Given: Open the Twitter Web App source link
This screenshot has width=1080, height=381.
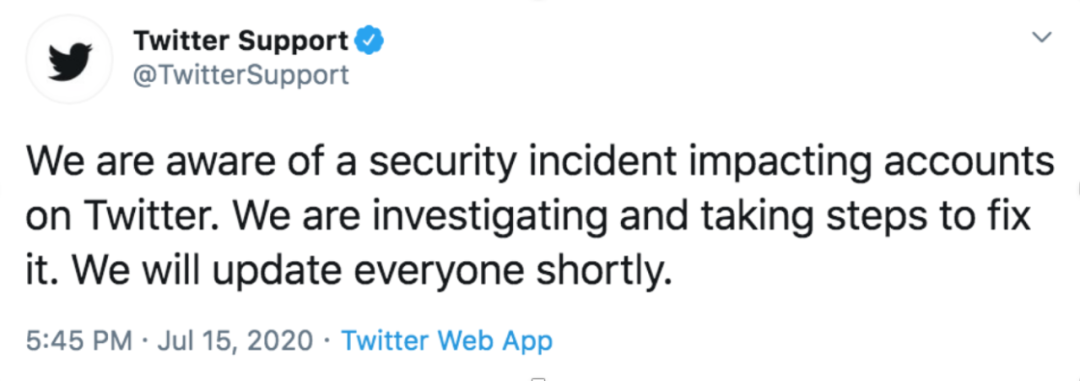Looking at the screenshot, I should click(x=447, y=340).
